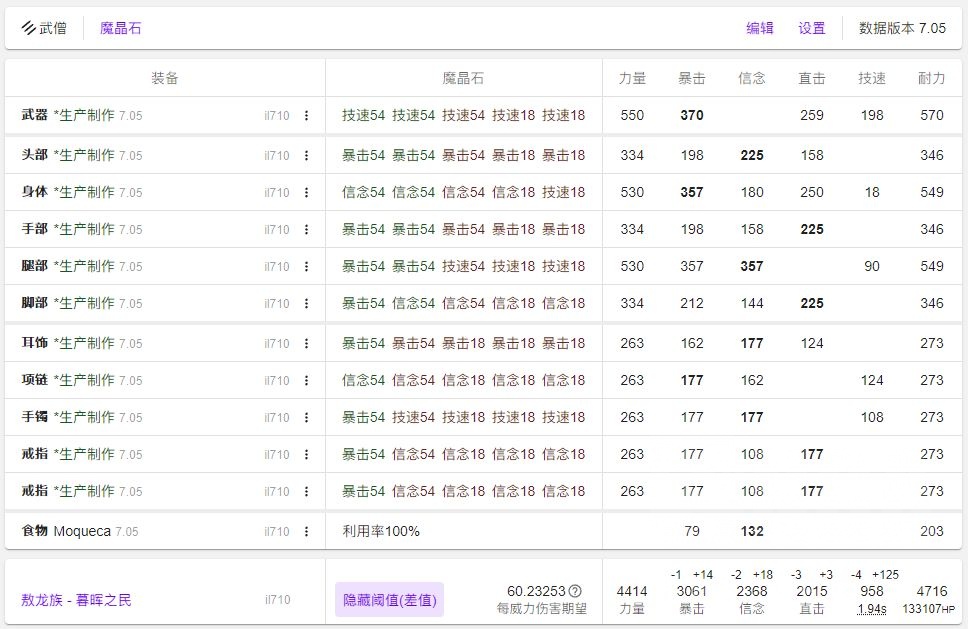Click the 数据版本 7.05 label
The width and height of the screenshot is (968, 629).
tap(902, 28)
